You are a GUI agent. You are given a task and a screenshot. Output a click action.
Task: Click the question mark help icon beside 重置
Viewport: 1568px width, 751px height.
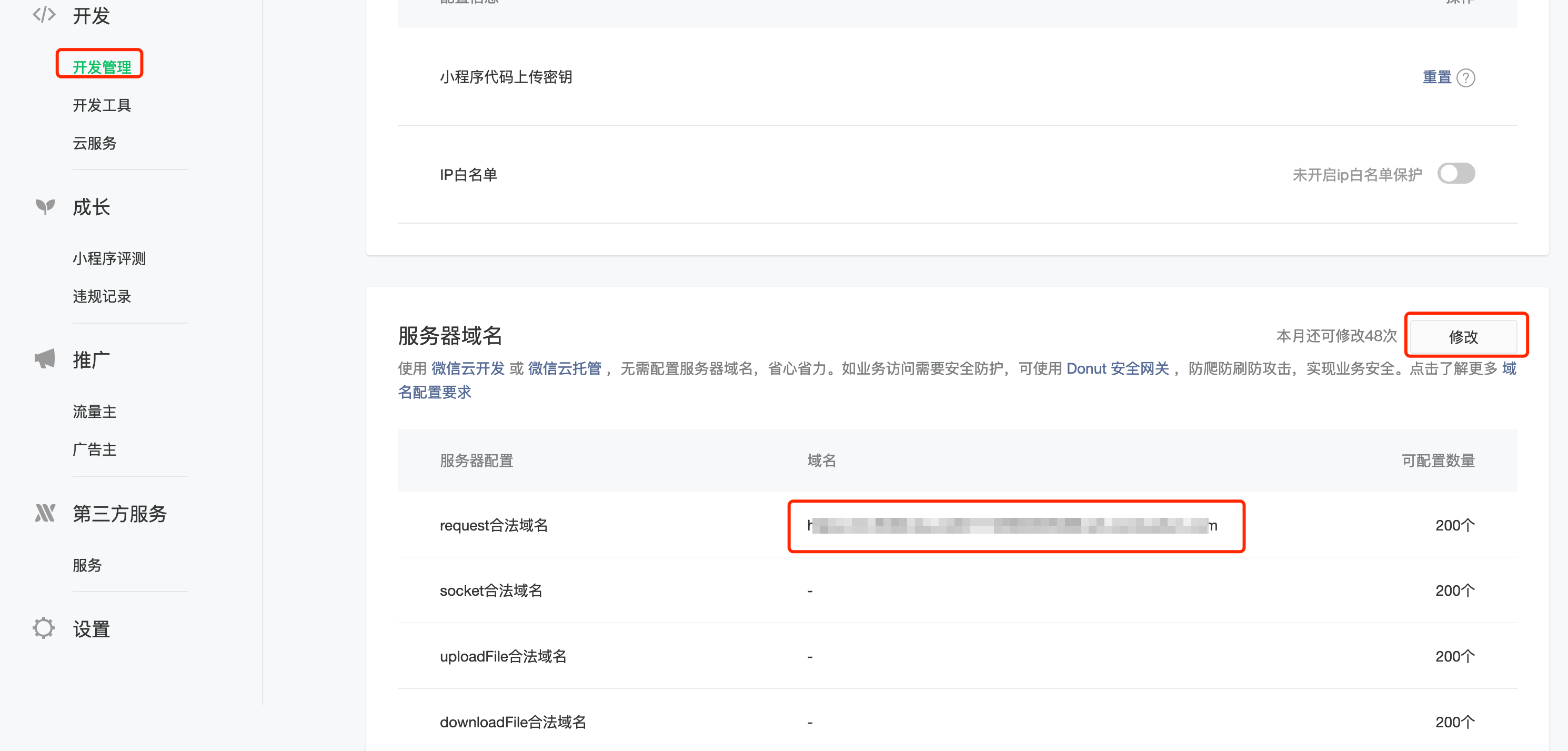(1466, 78)
